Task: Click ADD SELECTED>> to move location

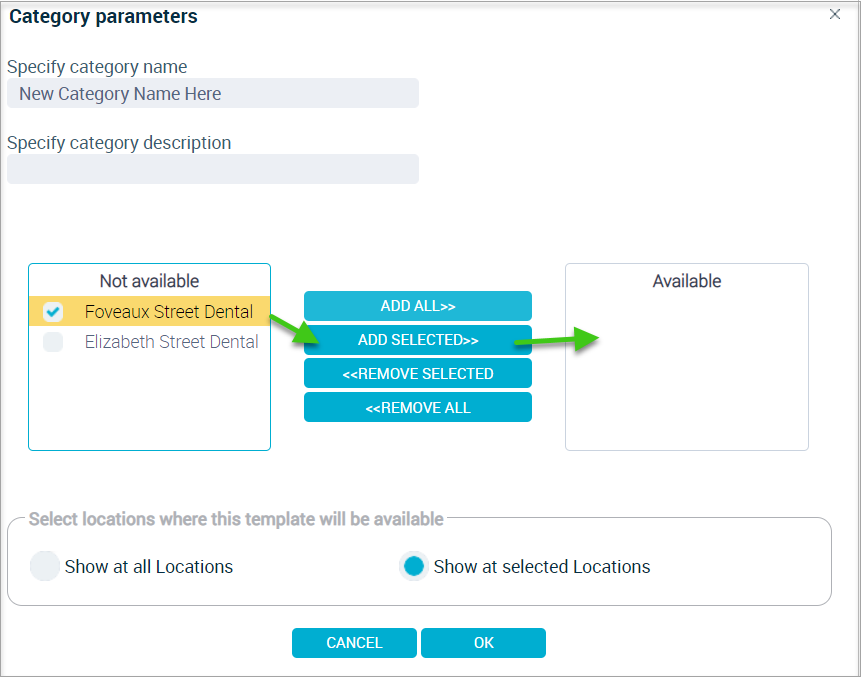Action: (418, 340)
